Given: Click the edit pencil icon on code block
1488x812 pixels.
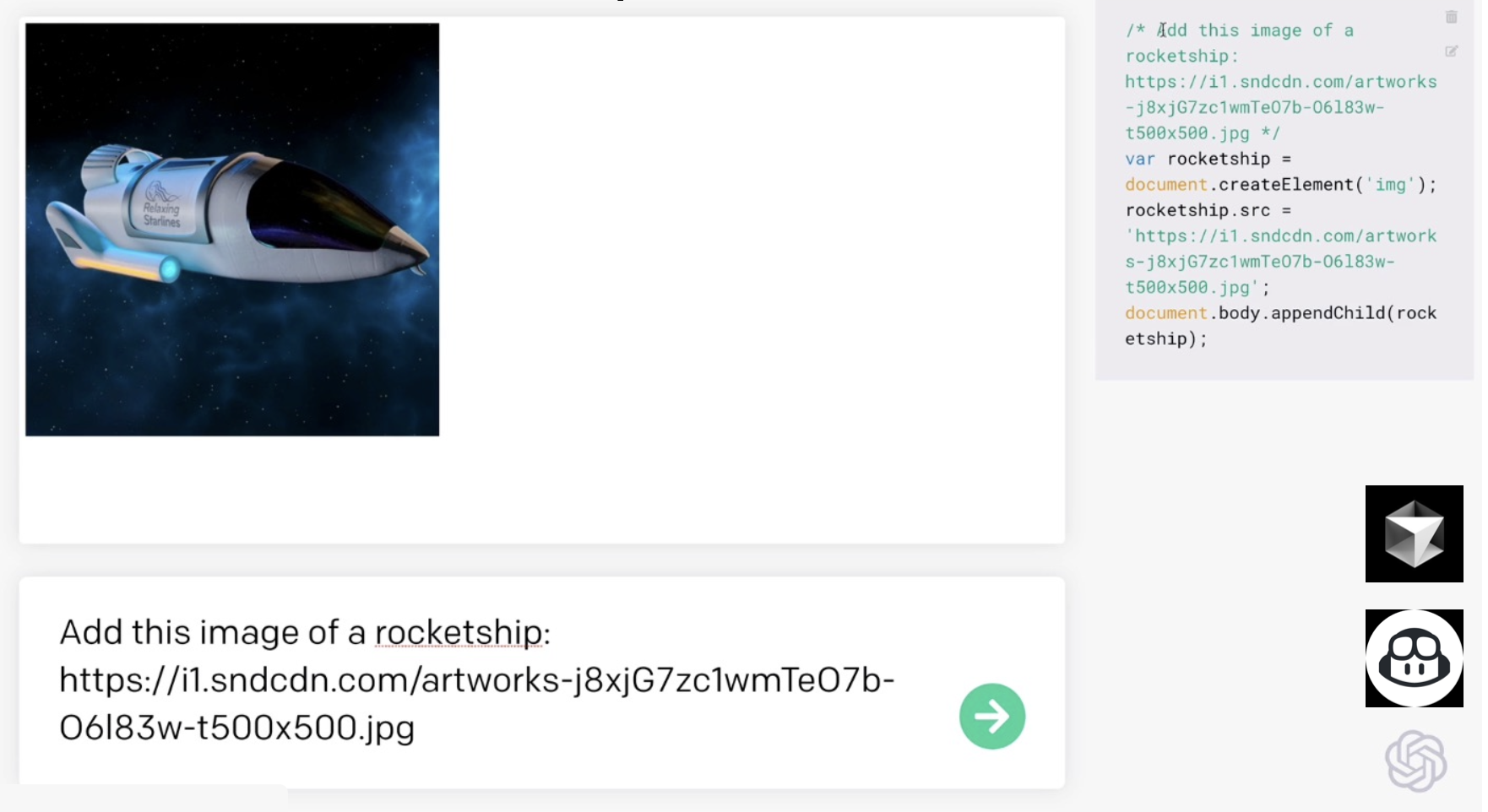Looking at the screenshot, I should pos(1451,51).
